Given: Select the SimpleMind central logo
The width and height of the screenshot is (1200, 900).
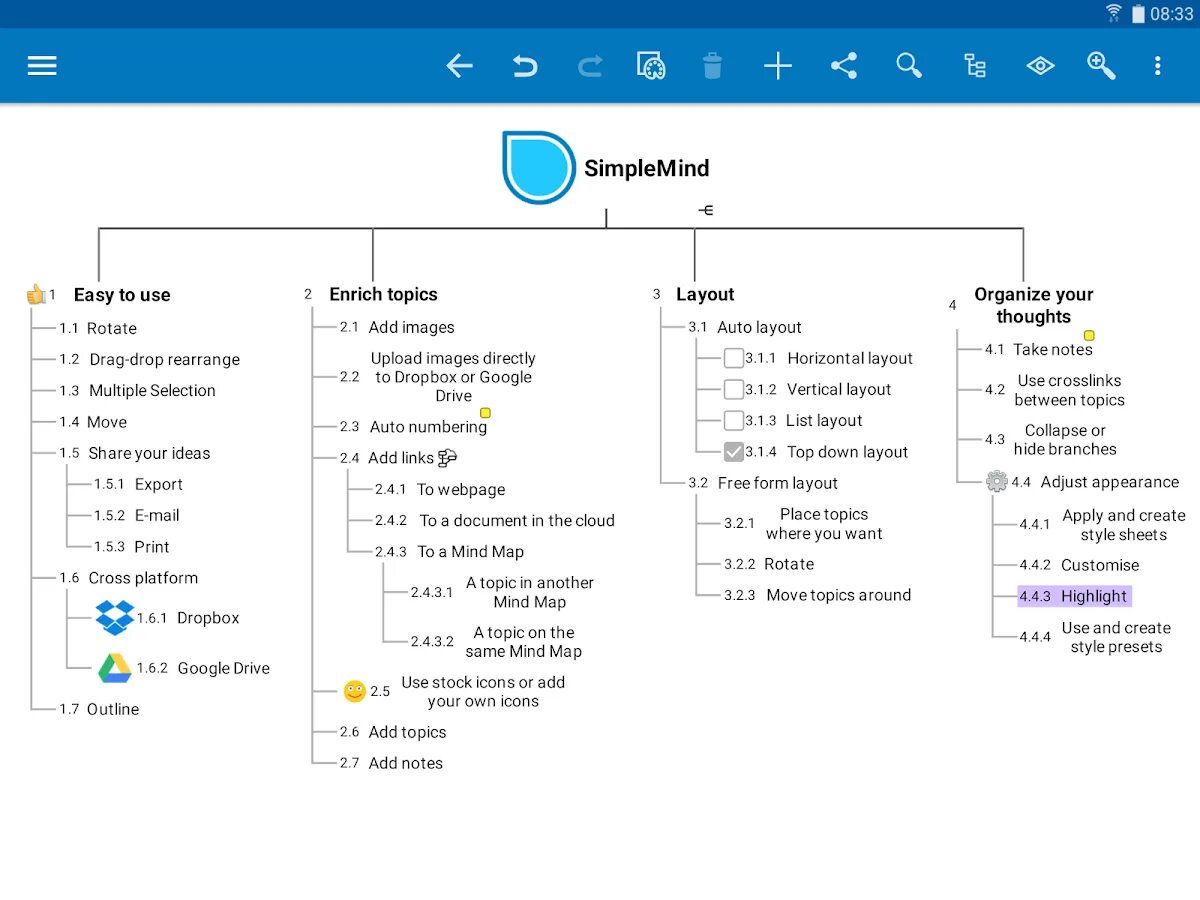Looking at the screenshot, I should (x=539, y=168).
